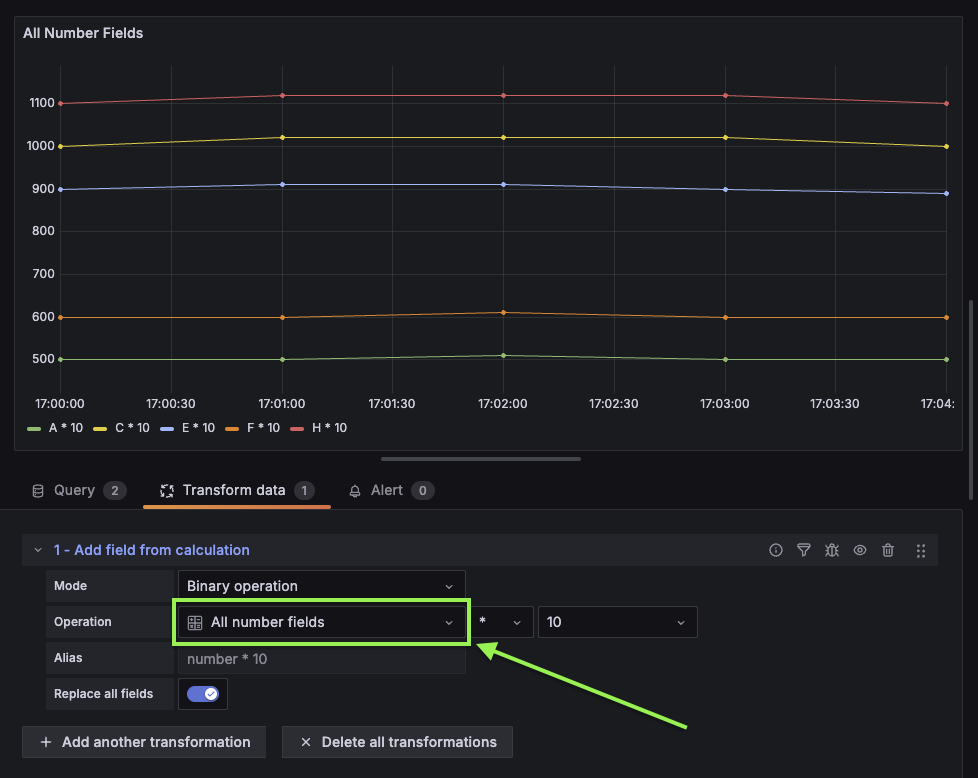Toggle the Replace all fields switch
Viewport: 978px width, 778px height.
pyautogui.click(x=203, y=694)
